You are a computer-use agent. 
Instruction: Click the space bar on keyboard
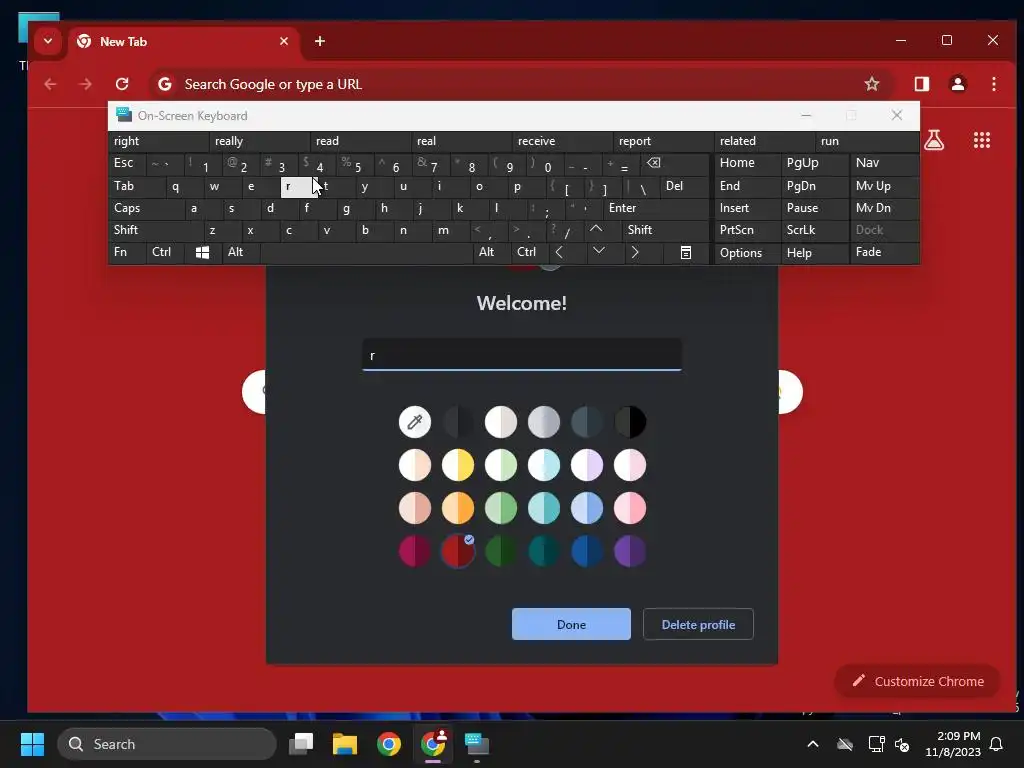click(x=366, y=253)
